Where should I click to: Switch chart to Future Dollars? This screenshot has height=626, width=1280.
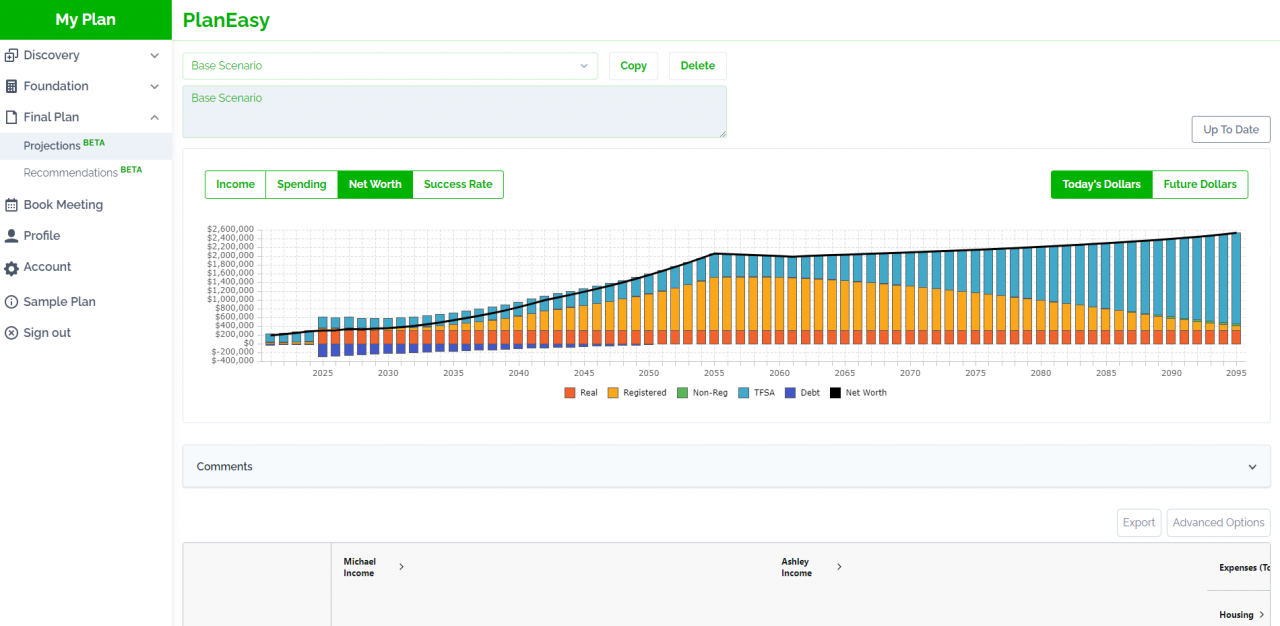point(1200,184)
